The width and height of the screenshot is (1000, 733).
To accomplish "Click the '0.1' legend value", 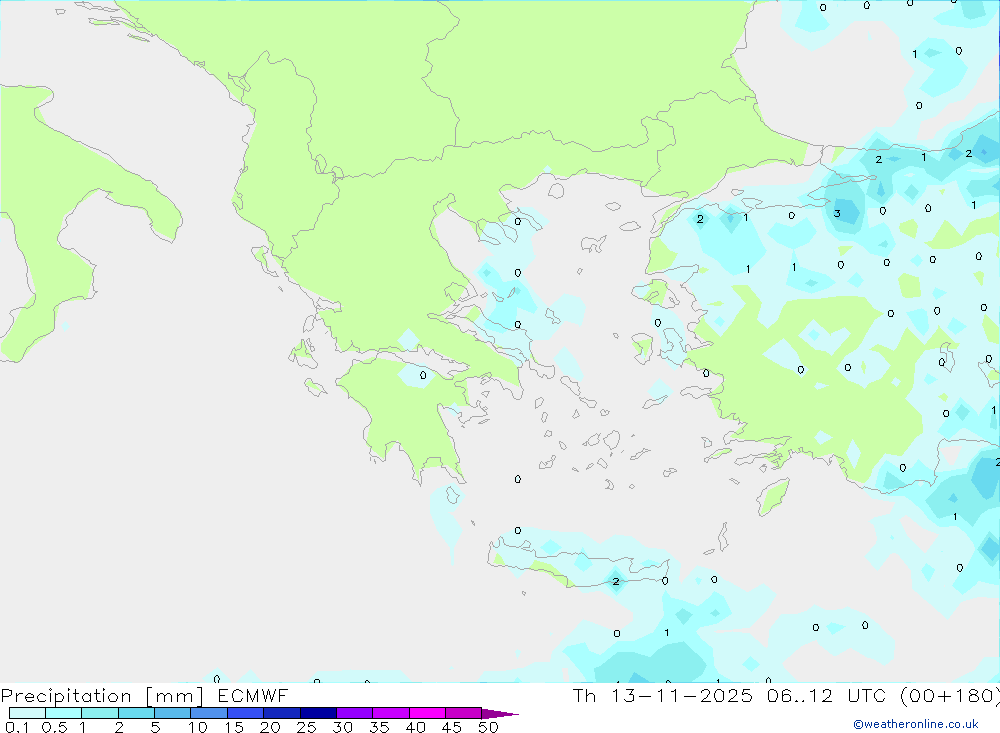I will coord(17,727).
